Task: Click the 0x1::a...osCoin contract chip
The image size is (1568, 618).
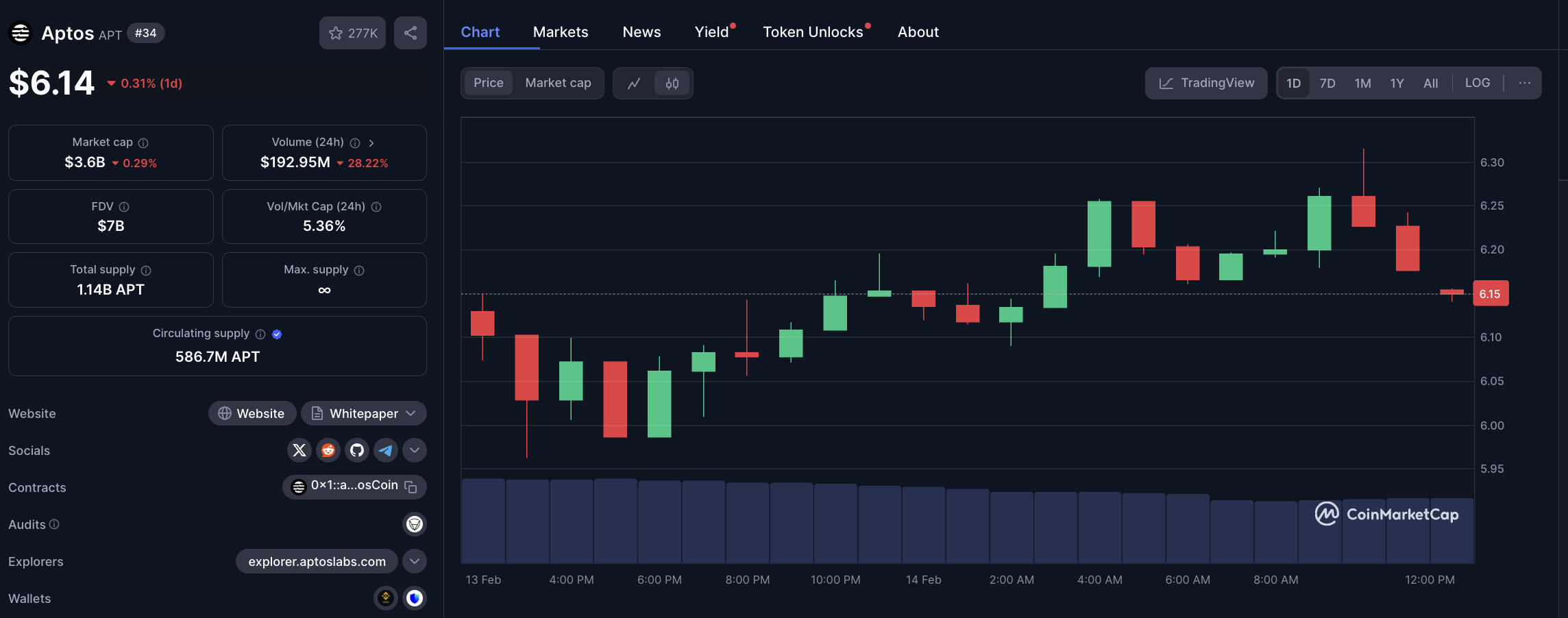Action: click(x=354, y=486)
